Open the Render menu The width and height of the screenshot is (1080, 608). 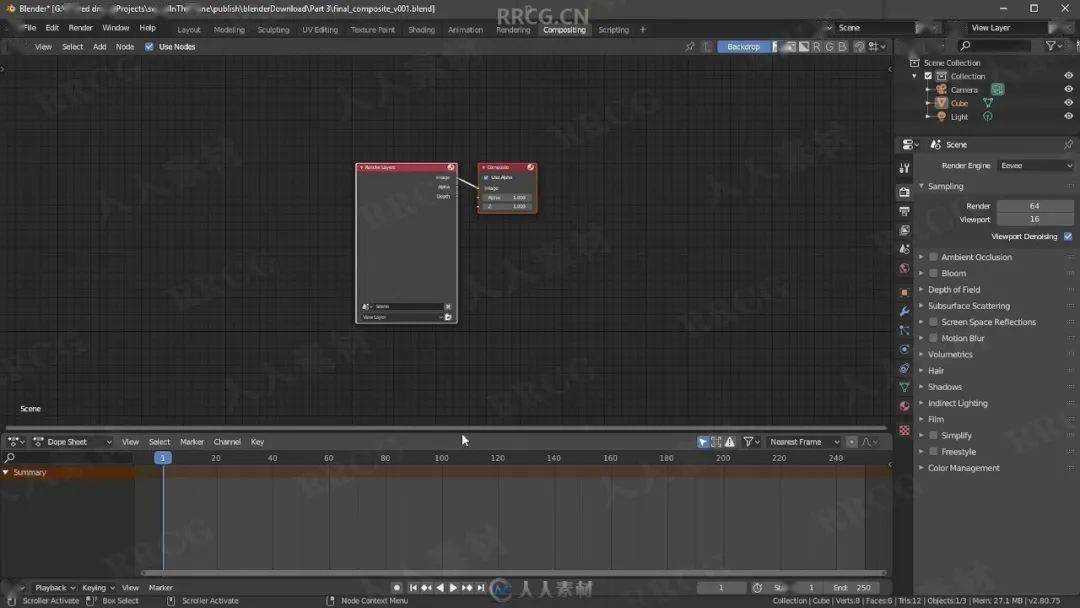[x=81, y=28]
